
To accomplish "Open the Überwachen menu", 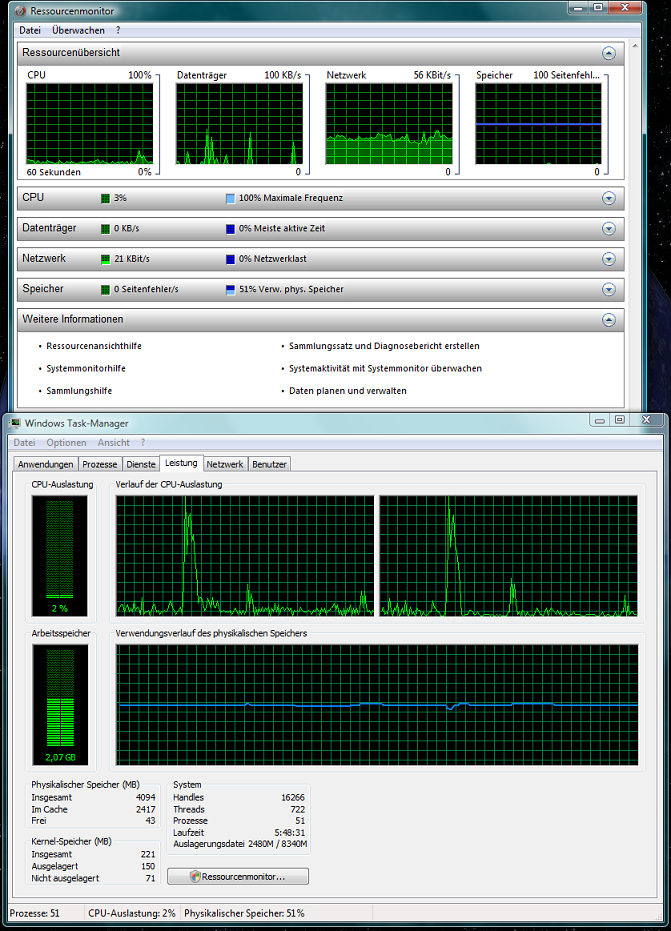I will point(78,30).
